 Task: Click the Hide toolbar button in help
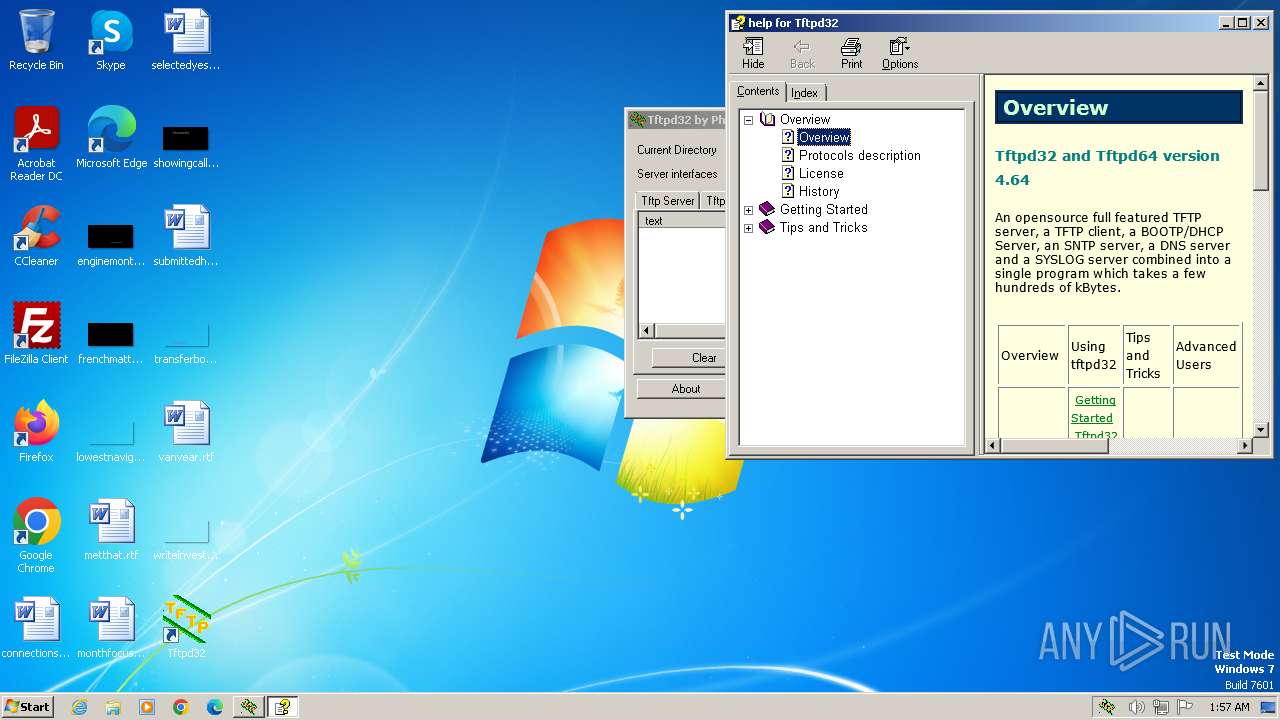click(753, 53)
